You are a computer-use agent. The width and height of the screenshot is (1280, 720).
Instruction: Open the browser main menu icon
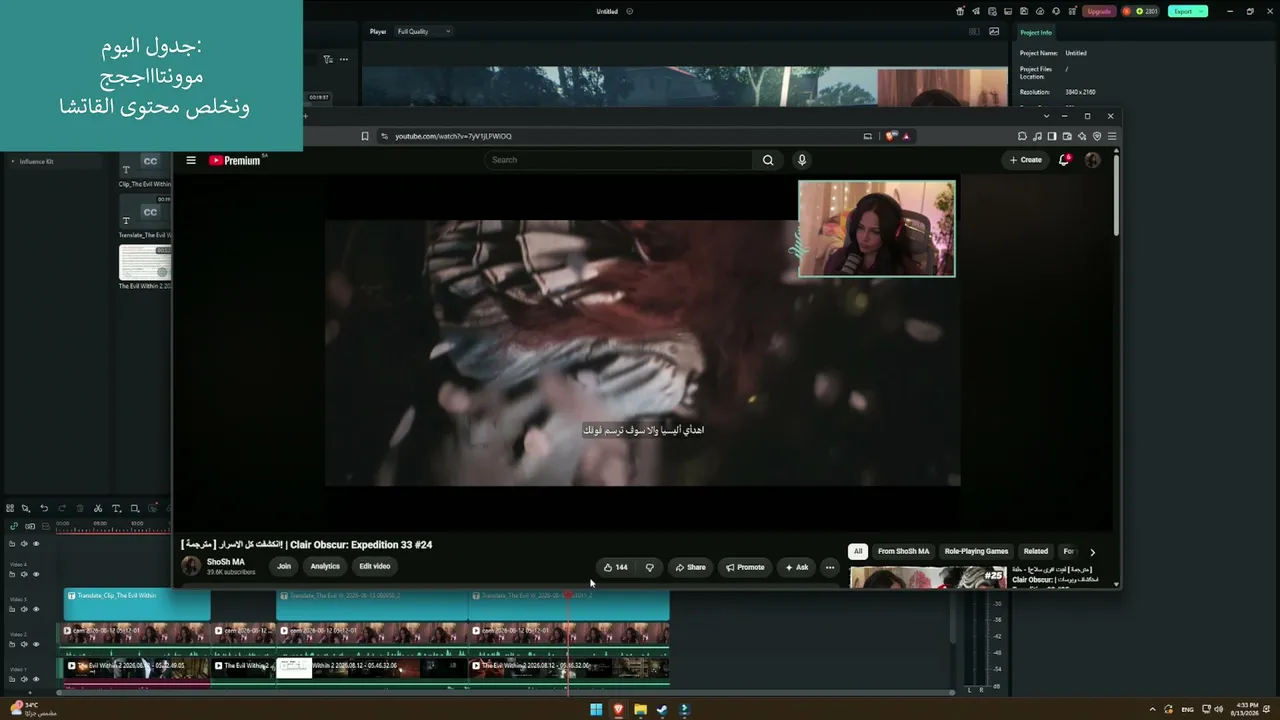(x=1112, y=136)
